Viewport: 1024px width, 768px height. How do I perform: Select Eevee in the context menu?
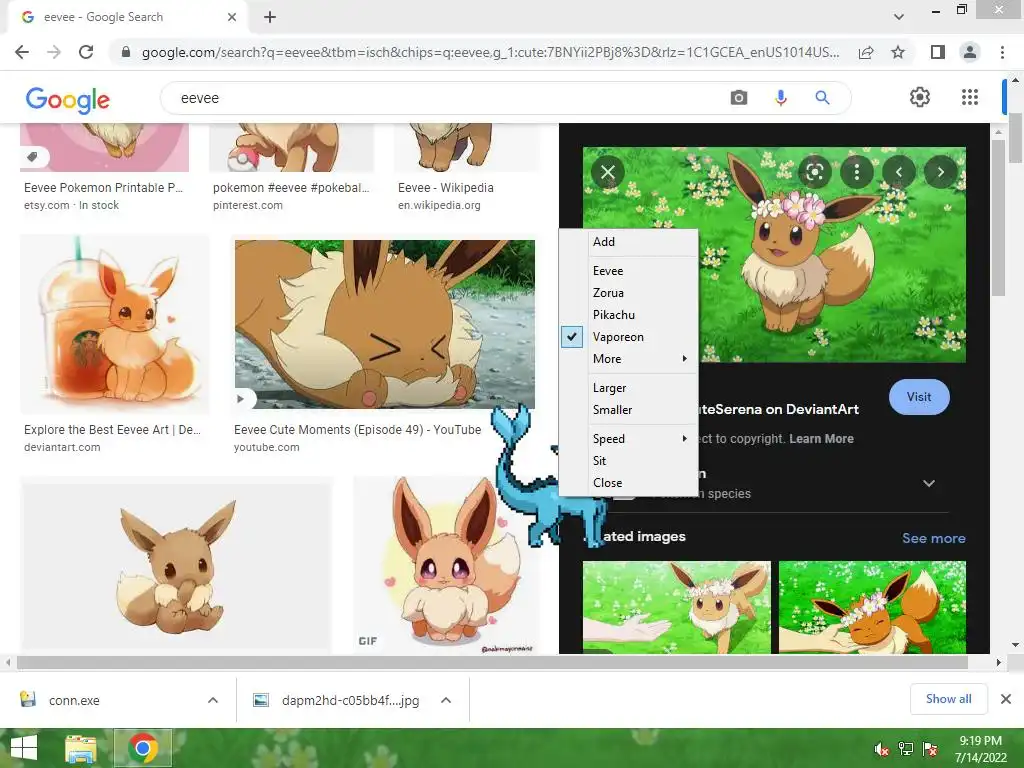(x=629, y=271)
